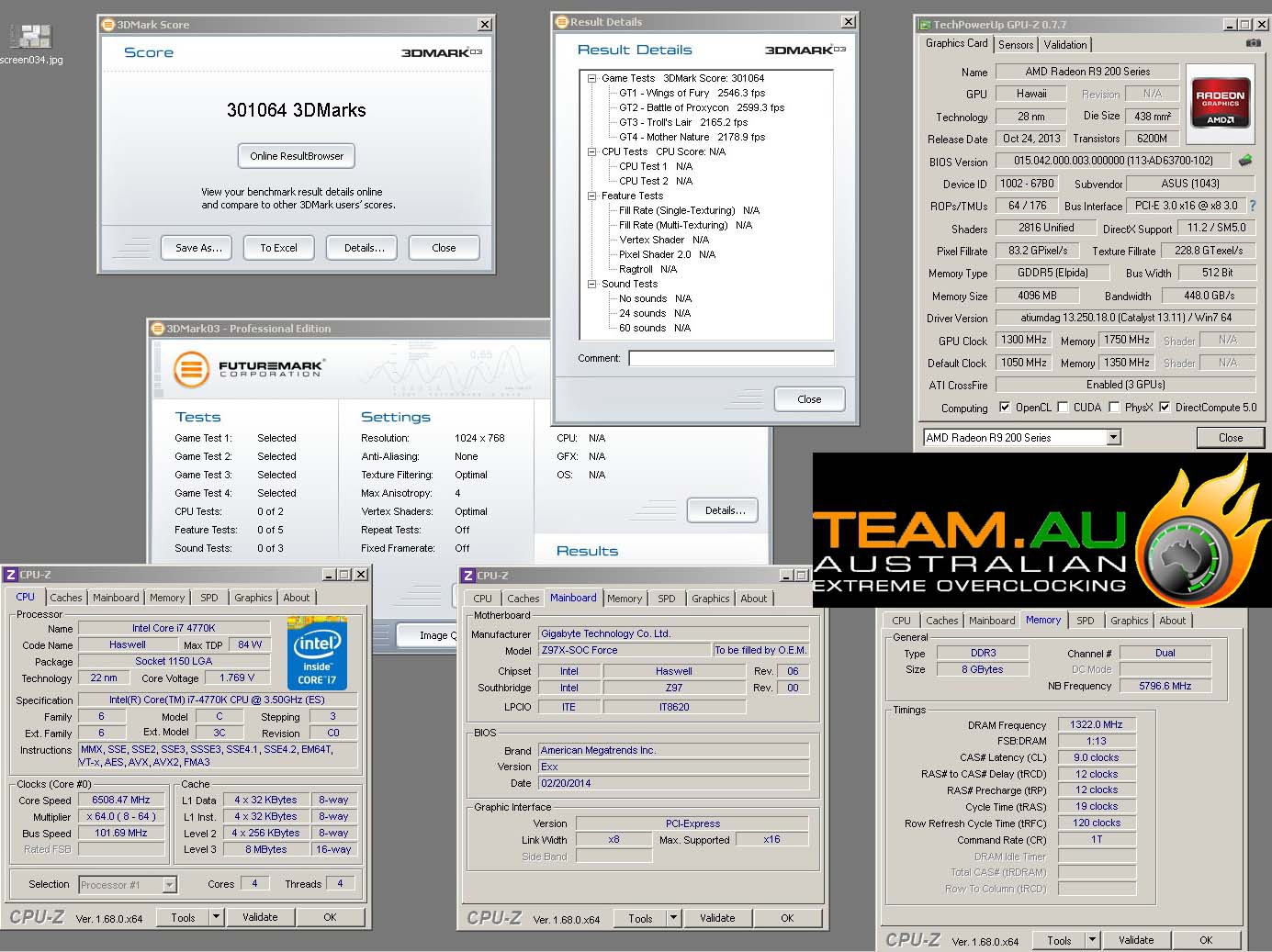
Task: Open the Caches tab in CPU-Z CPU window
Action: [x=66, y=598]
